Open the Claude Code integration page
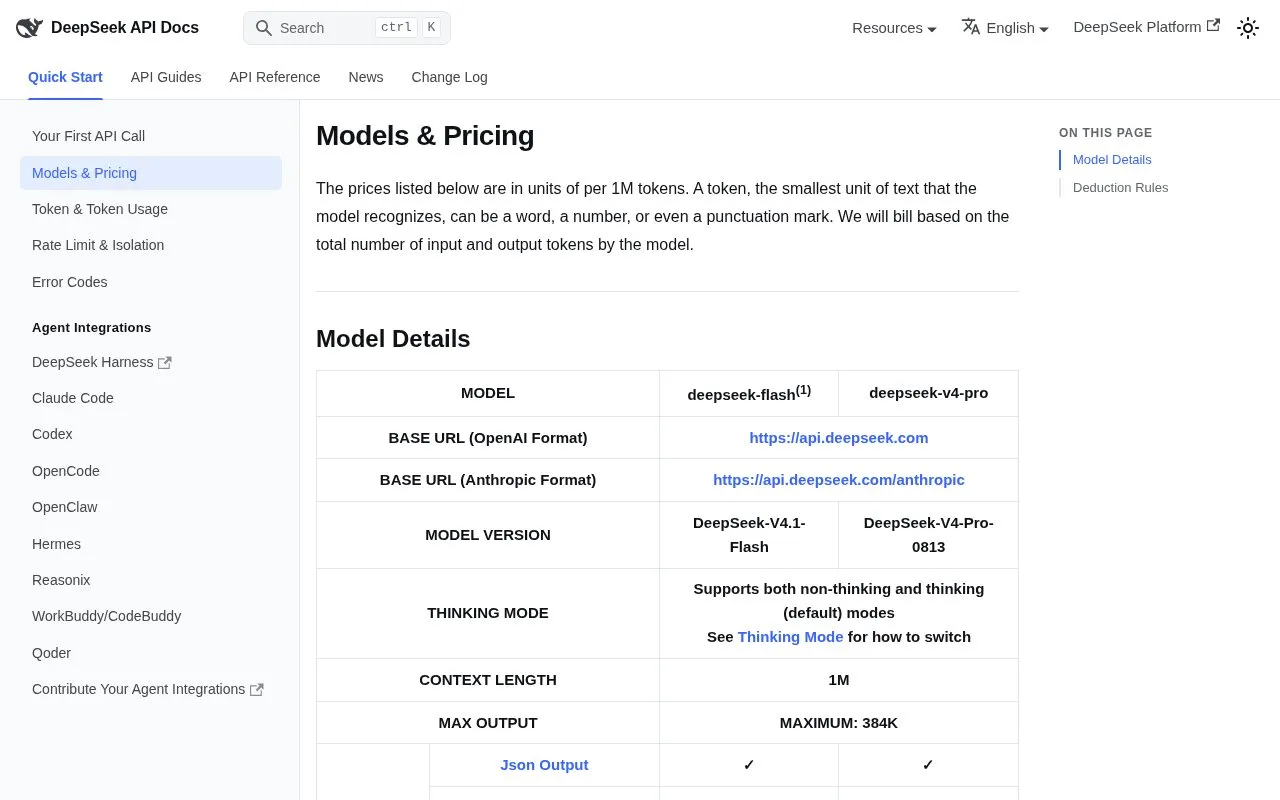This screenshot has height=800, width=1280. pos(151,398)
